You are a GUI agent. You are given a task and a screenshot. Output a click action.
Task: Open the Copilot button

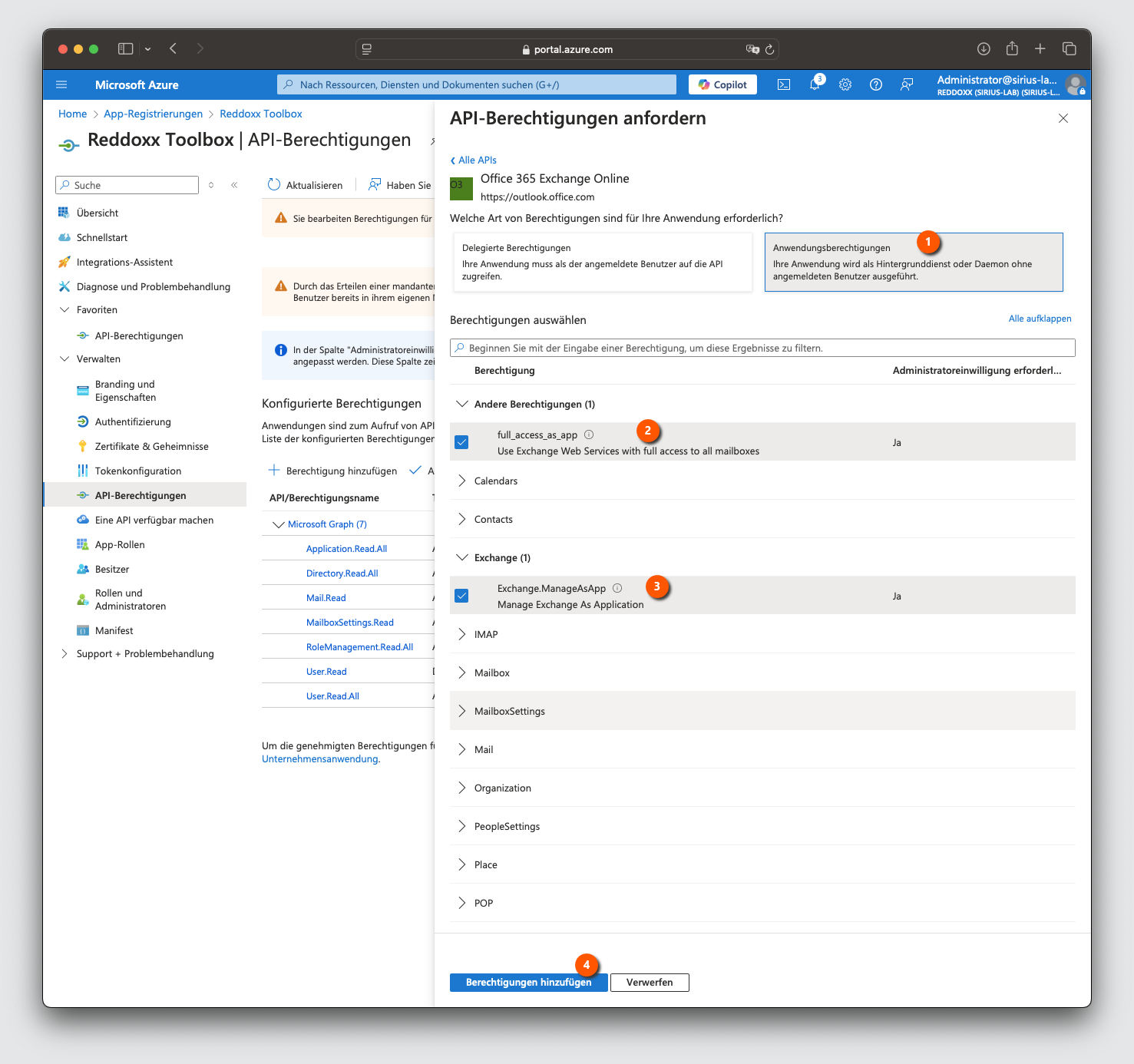[x=722, y=84]
